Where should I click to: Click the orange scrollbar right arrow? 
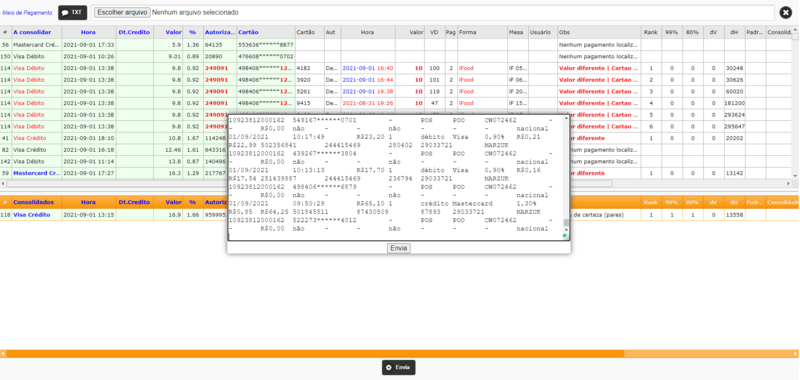796,353
